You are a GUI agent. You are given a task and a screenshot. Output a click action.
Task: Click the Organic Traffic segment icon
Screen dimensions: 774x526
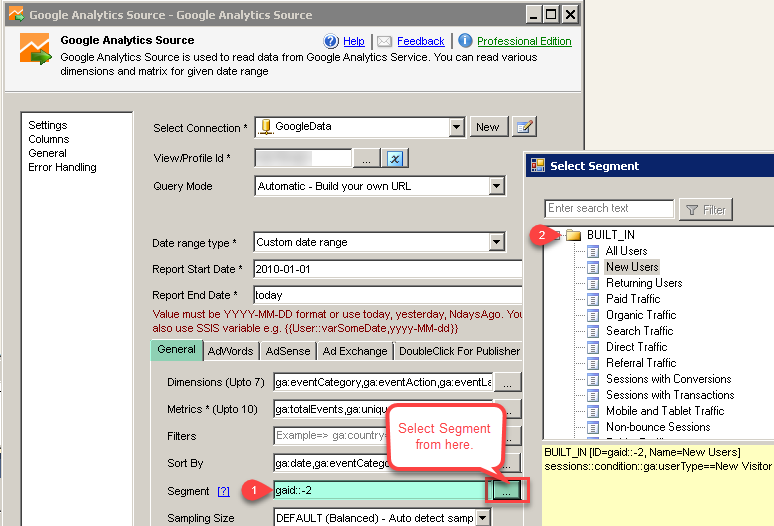pyautogui.click(x=593, y=316)
